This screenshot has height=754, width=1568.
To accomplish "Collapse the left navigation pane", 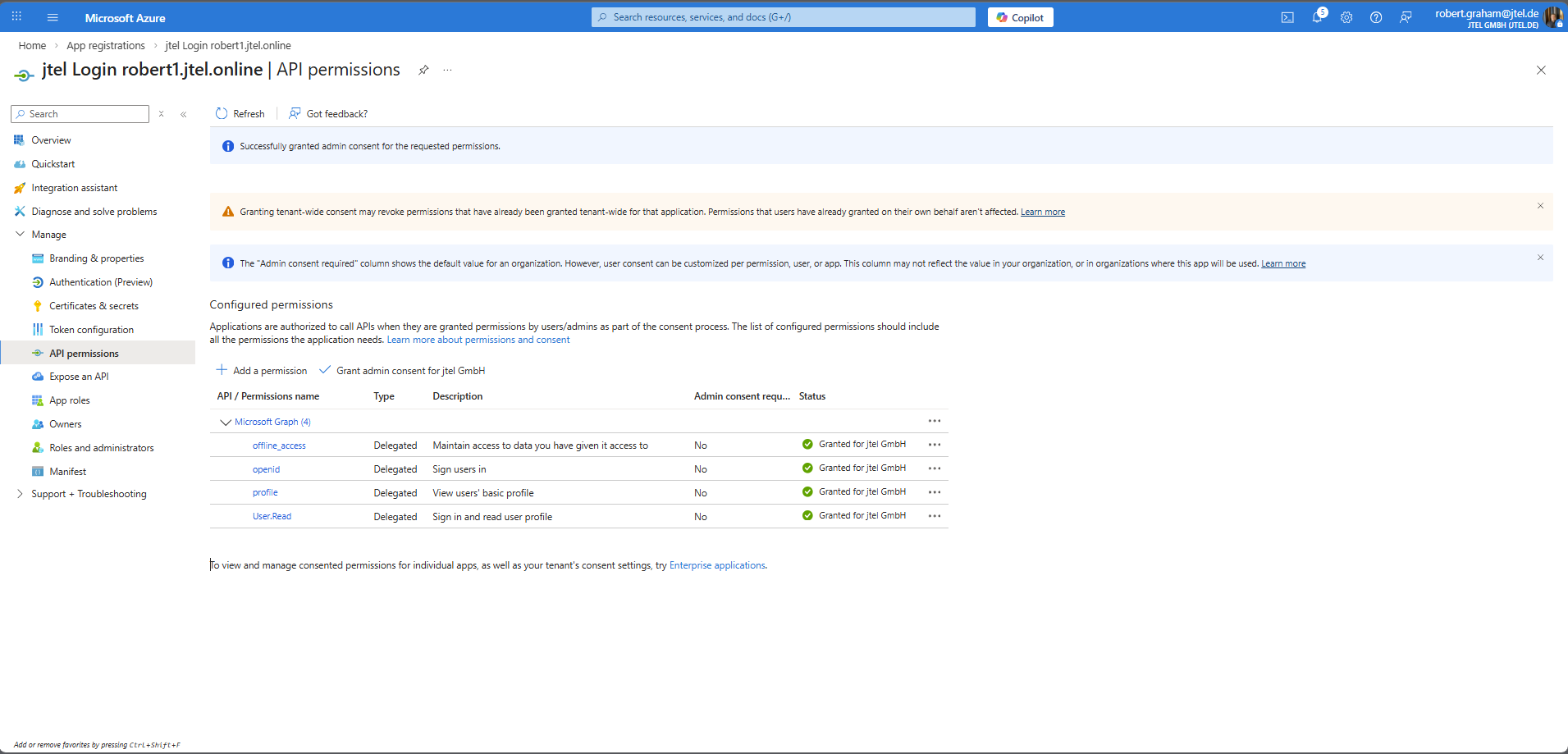I will pyautogui.click(x=184, y=114).
